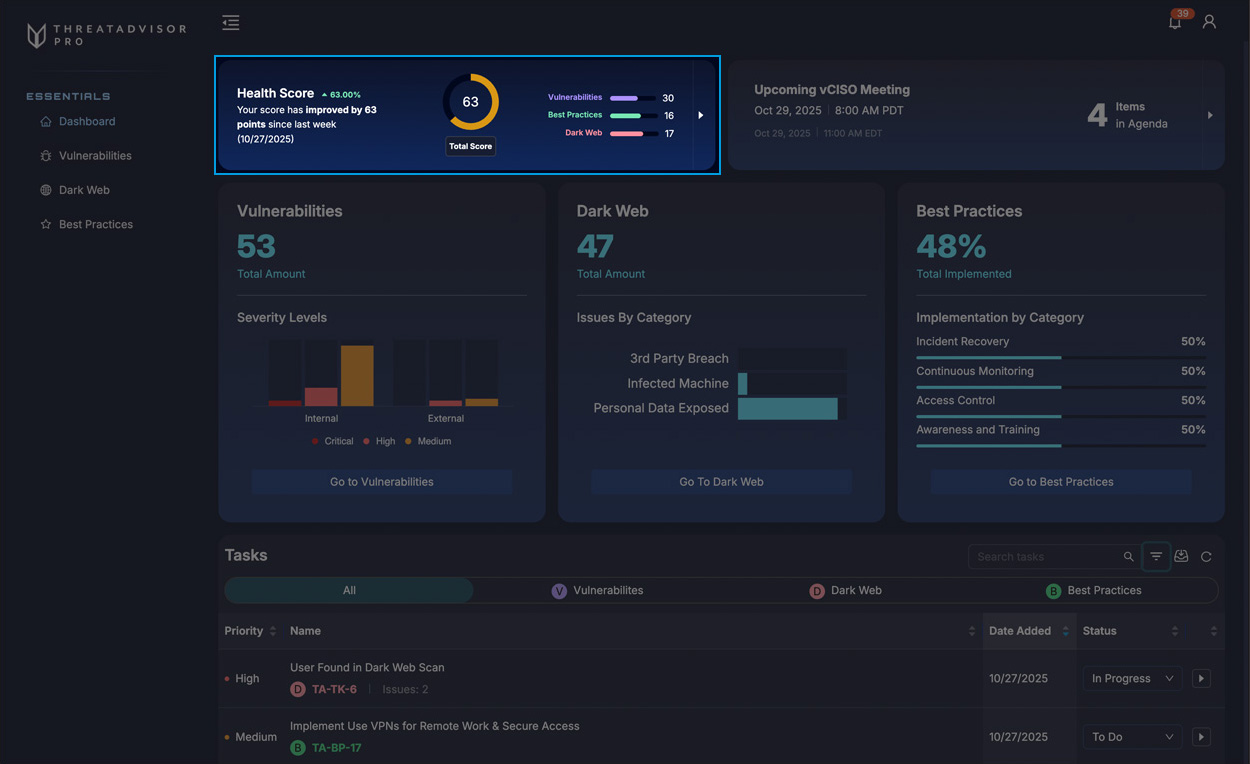Click the Go to Vulnerabilities button
This screenshot has height=764, width=1250.
pos(381,482)
